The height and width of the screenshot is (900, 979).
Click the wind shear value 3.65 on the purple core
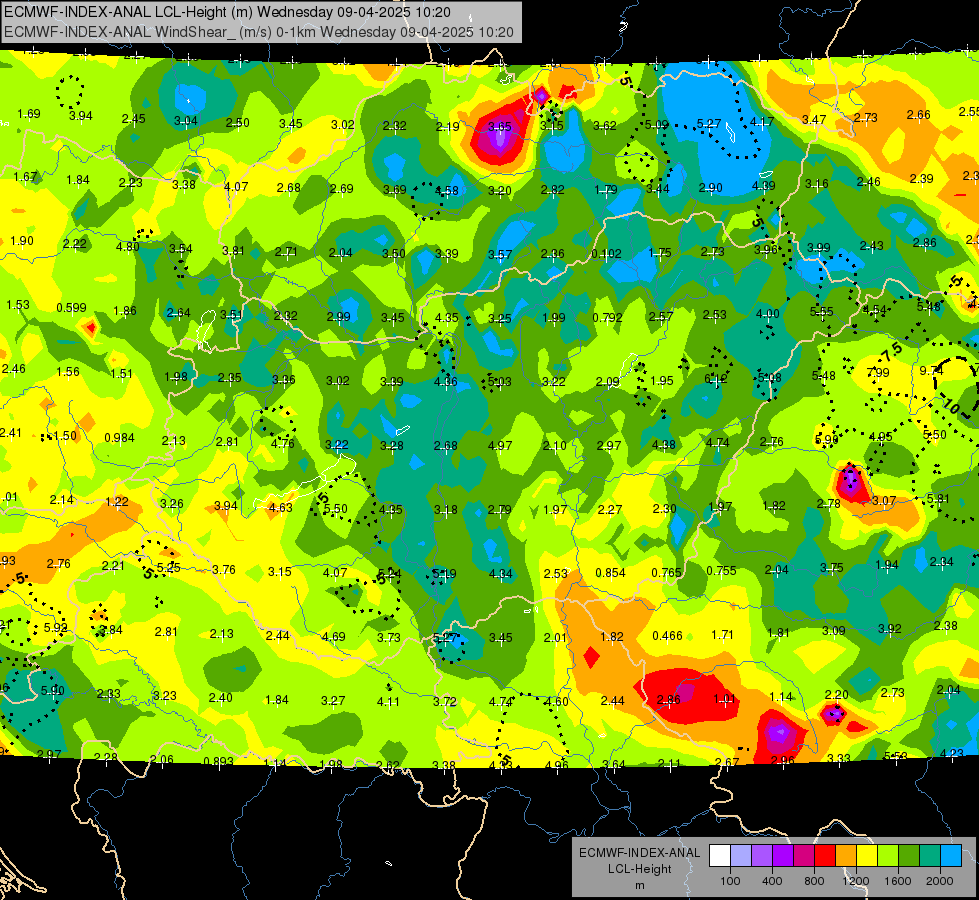coord(499,126)
